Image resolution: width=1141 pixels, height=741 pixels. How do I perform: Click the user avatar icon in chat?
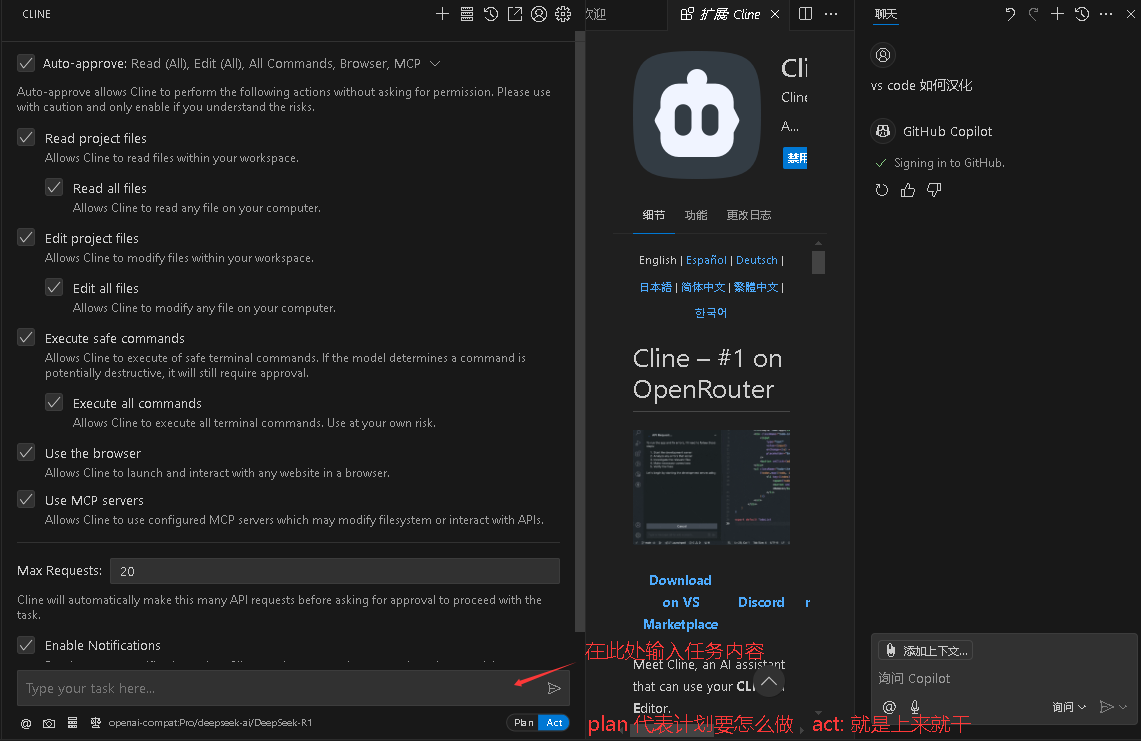[x=883, y=55]
